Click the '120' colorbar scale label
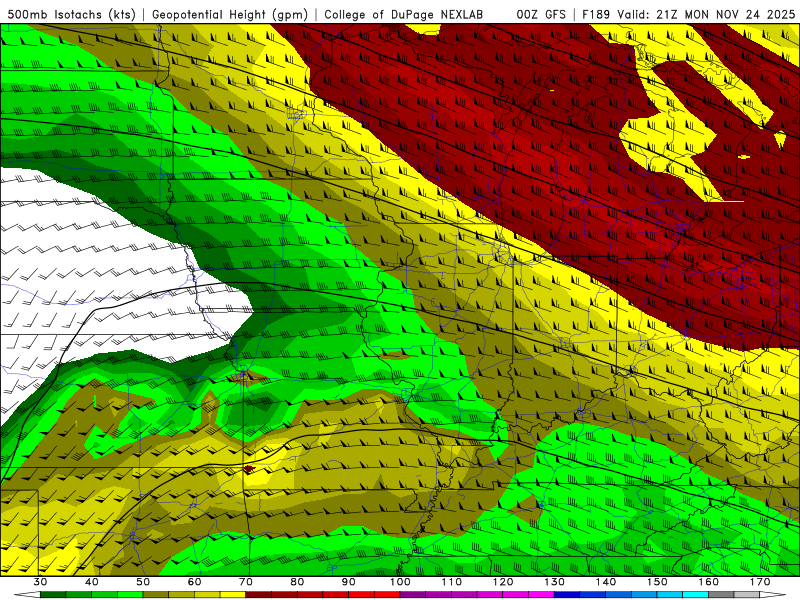 tap(503, 582)
